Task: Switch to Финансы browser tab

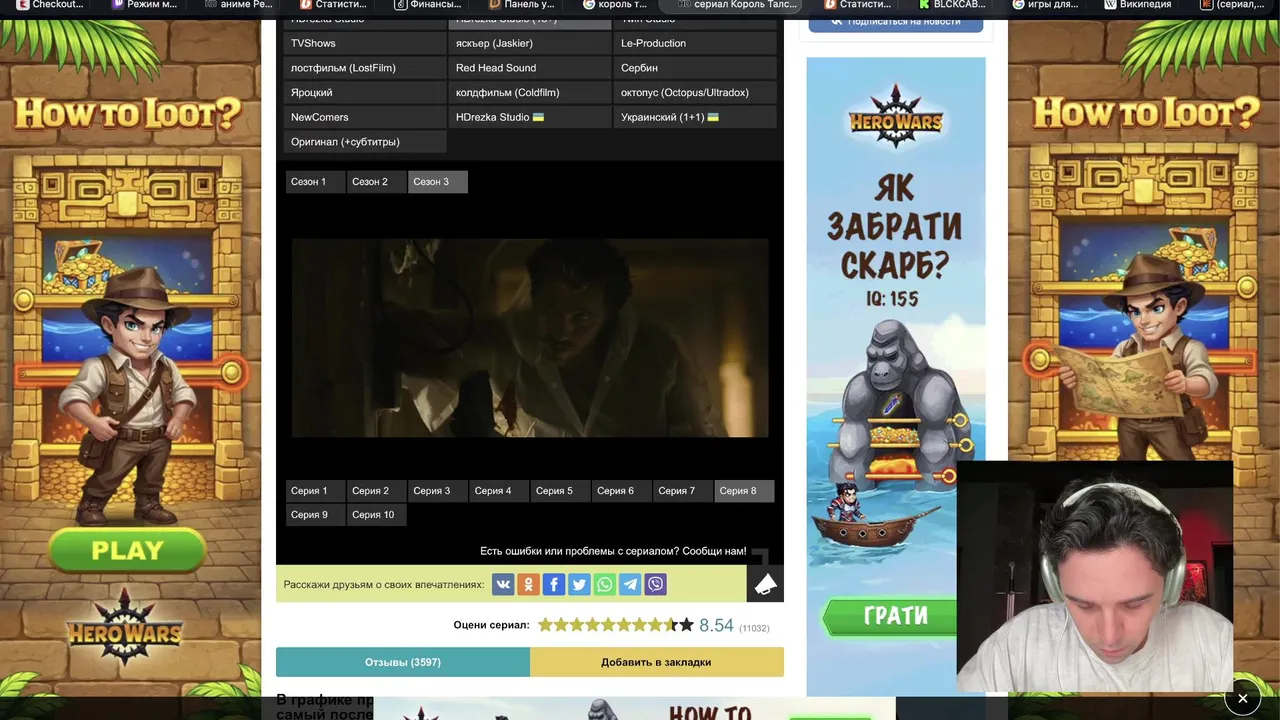Action: click(428, 5)
